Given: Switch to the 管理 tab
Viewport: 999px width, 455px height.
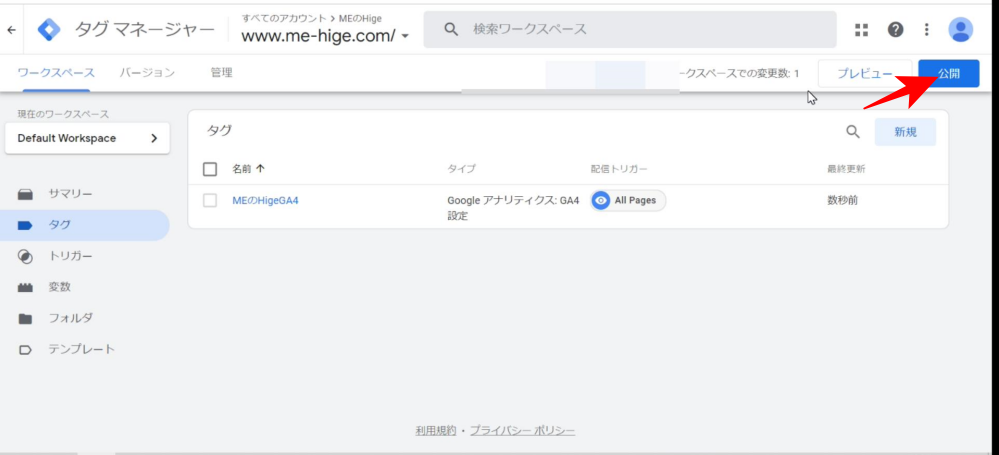Looking at the screenshot, I should click(221, 73).
